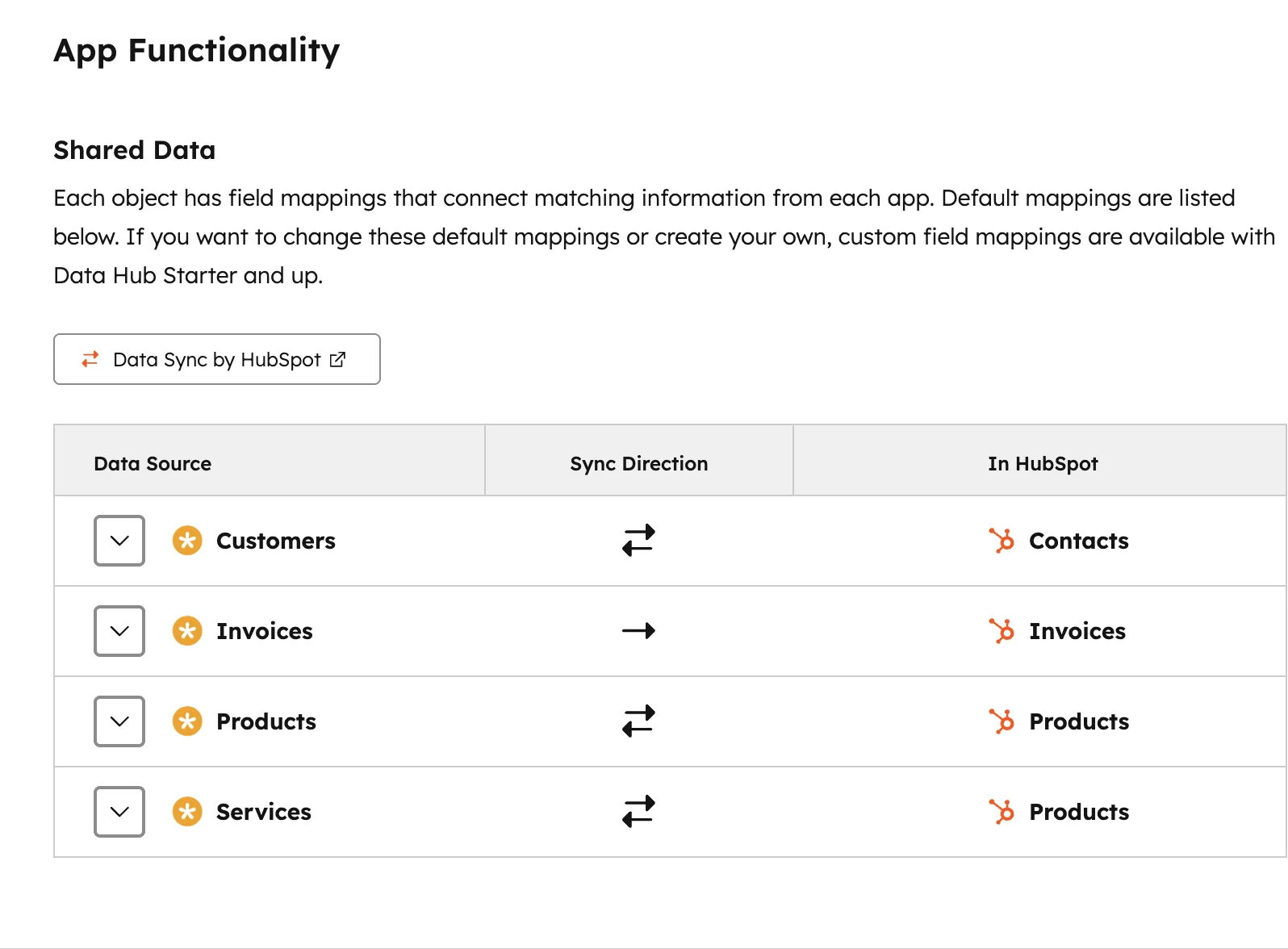Viewport: 1288px width, 949px height.
Task: Expand the Customers mapping row
Action: (119, 541)
